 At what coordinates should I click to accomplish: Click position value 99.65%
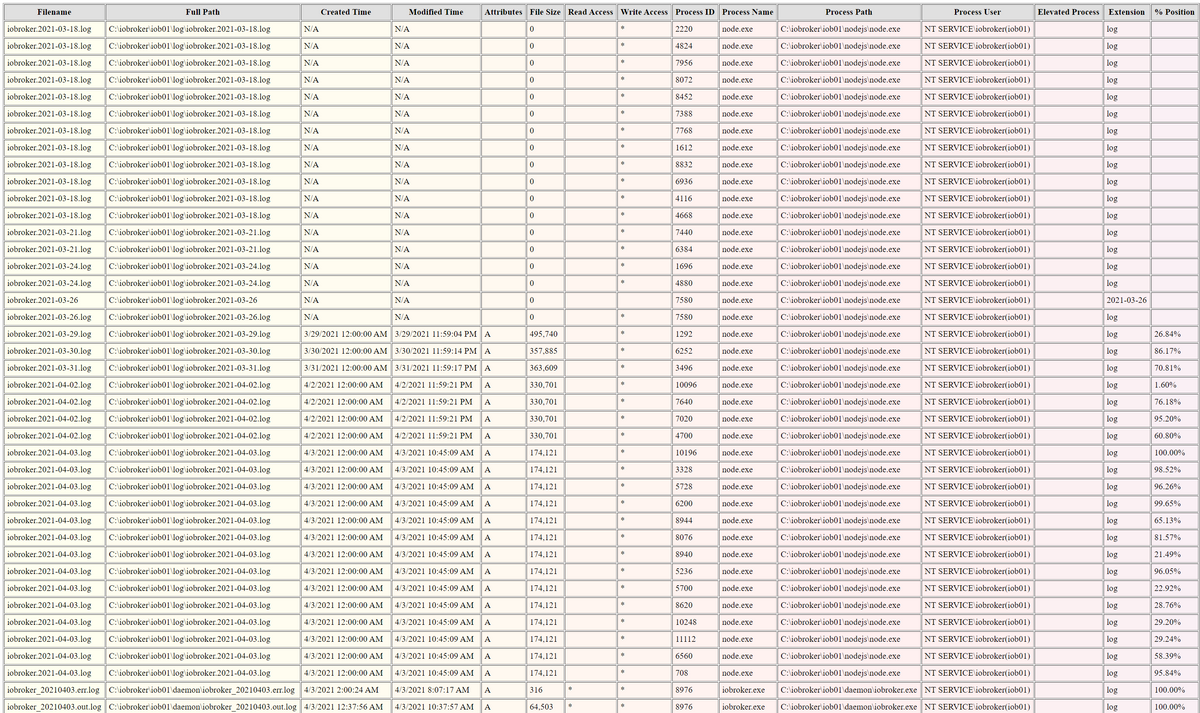pos(1173,503)
